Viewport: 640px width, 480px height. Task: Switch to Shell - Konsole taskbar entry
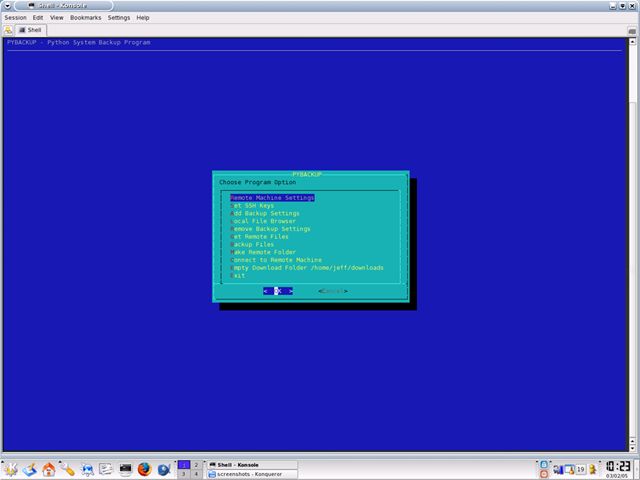[253, 465]
